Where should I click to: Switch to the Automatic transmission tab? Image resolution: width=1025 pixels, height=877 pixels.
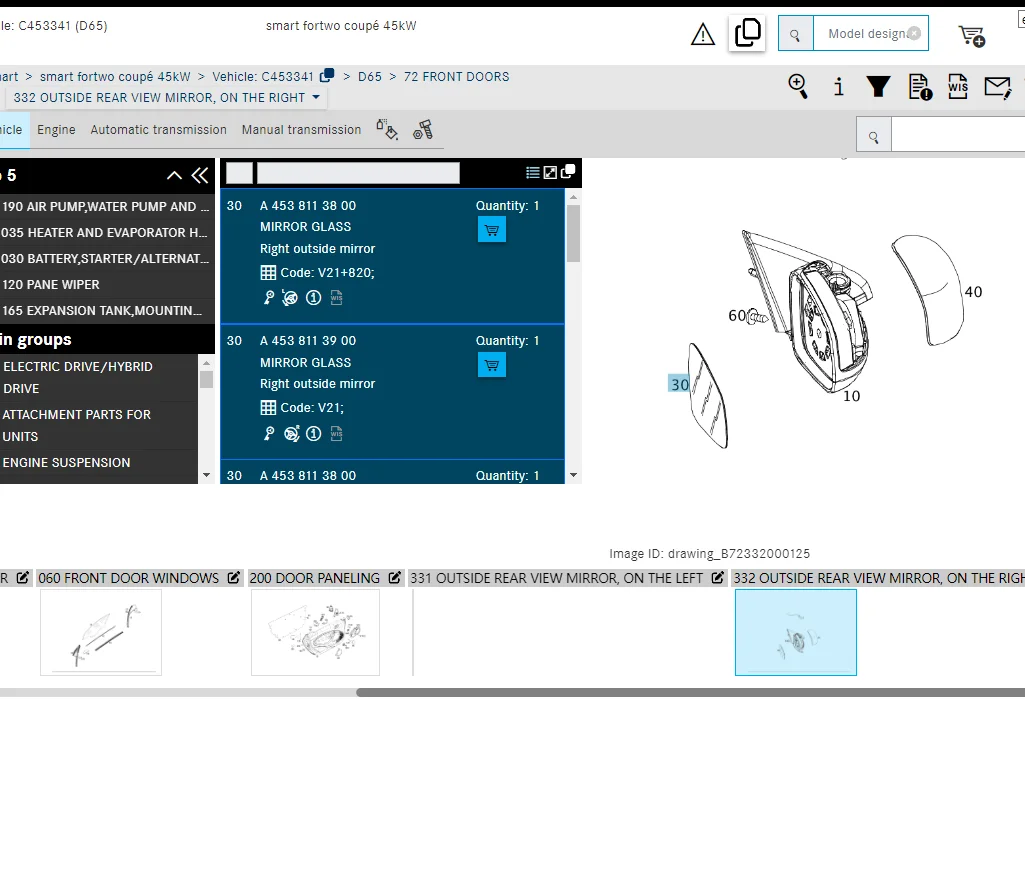[x=159, y=129]
